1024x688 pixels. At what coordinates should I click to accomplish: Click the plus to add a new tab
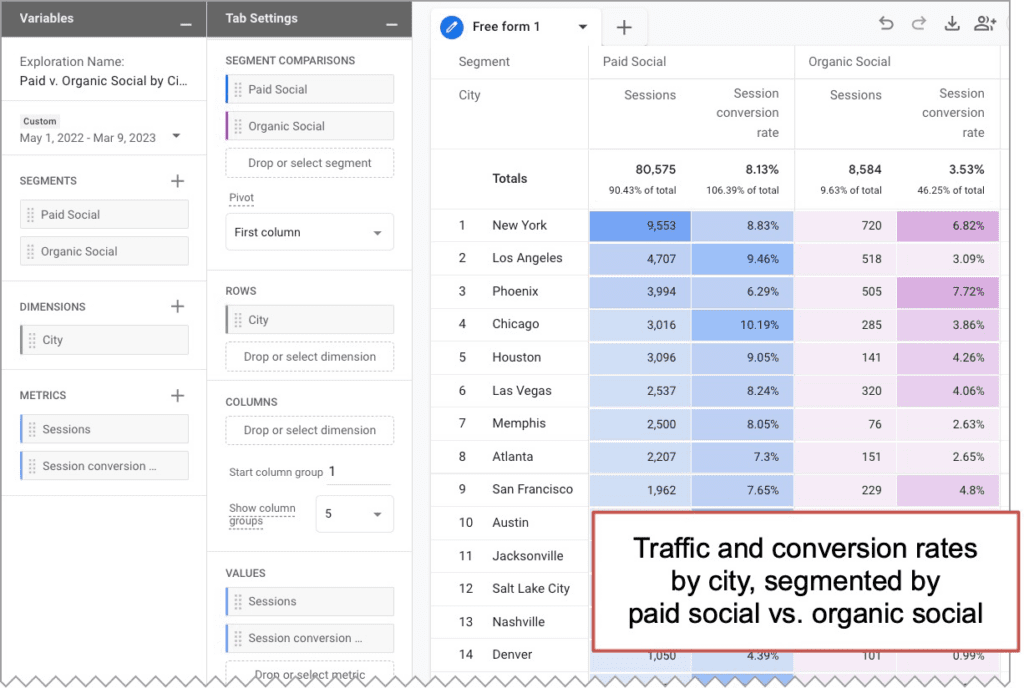[x=625, y=28]
